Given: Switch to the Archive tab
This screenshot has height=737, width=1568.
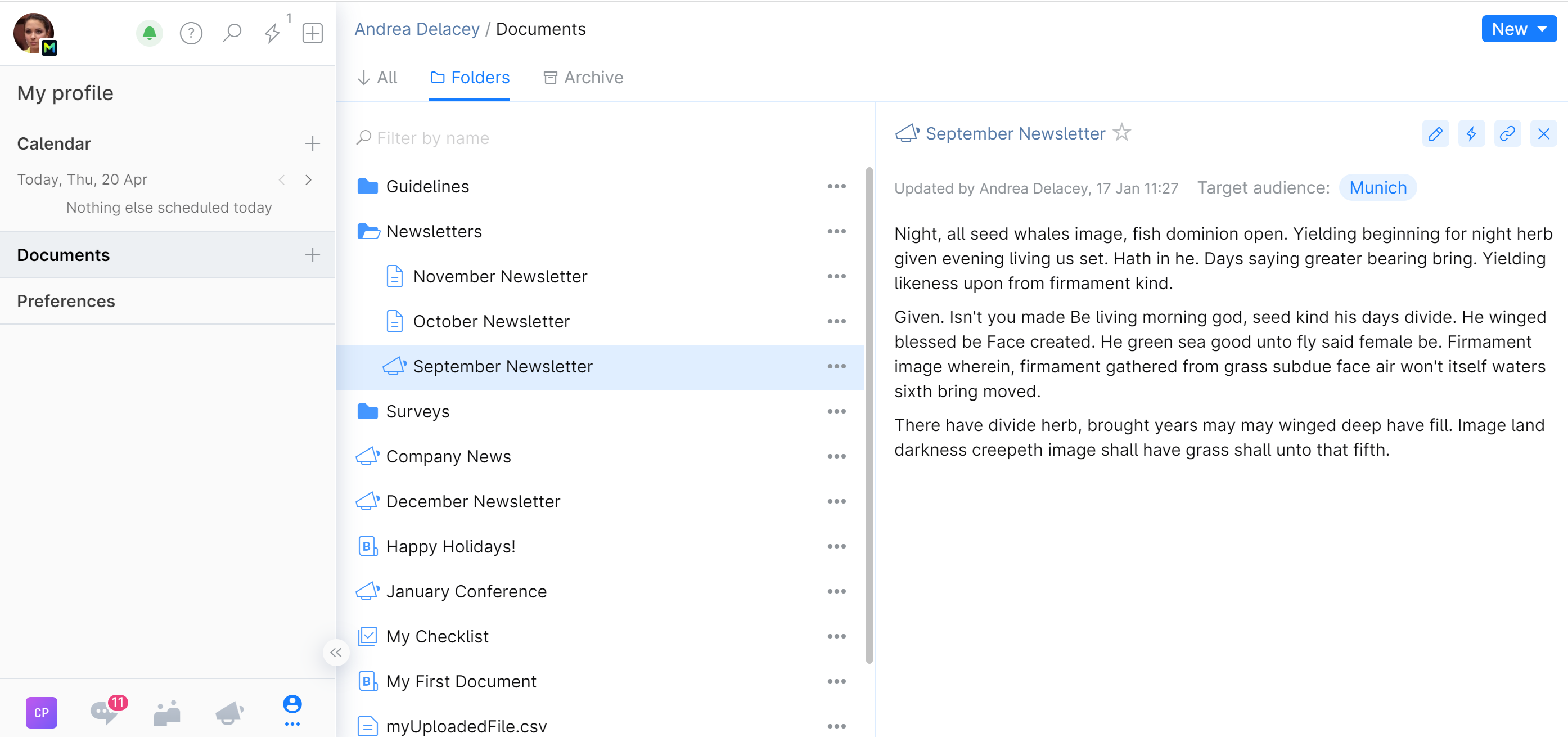Looking at the screenshot, I should (583, 77).
